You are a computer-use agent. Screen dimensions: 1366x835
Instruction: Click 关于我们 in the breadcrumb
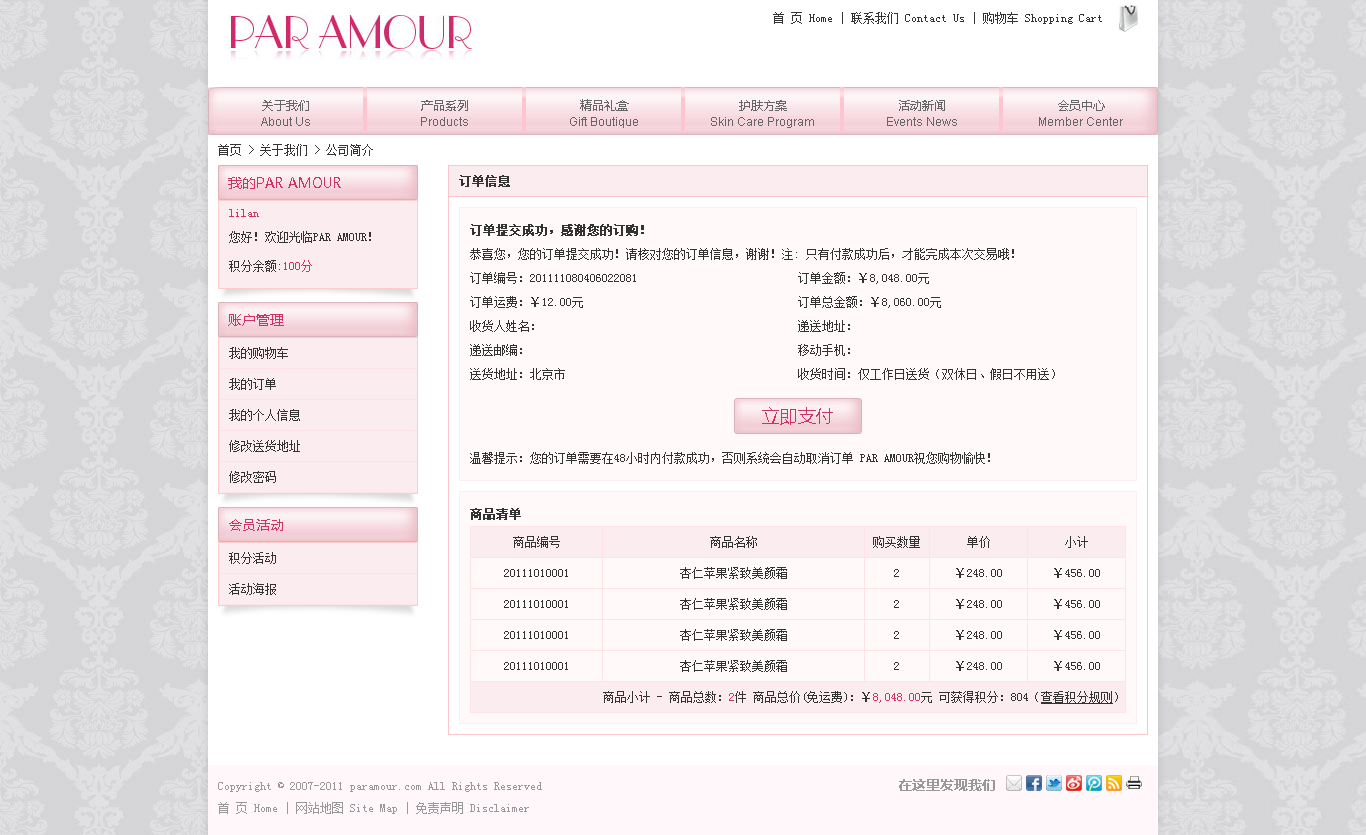283,150
